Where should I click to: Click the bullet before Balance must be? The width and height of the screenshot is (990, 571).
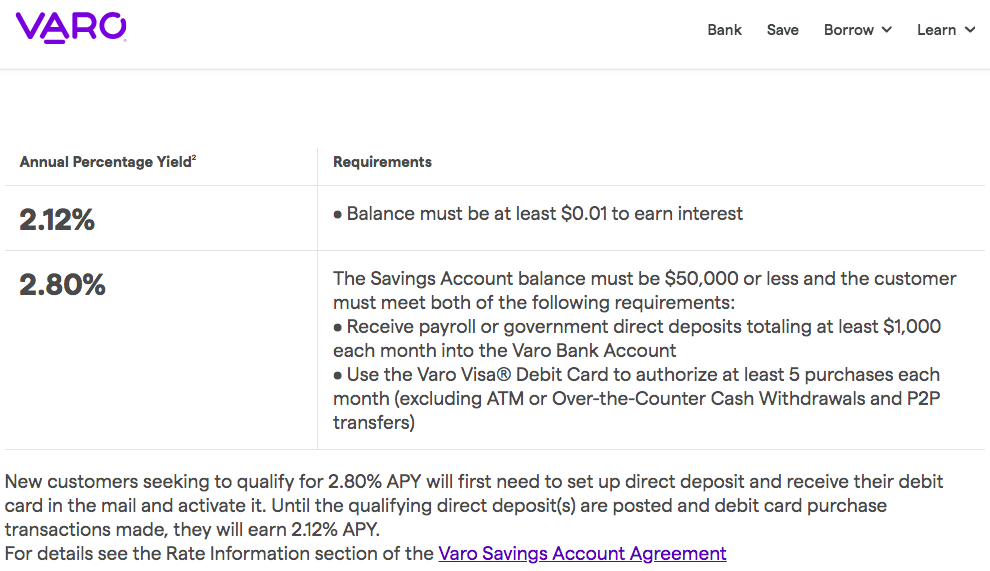pos(338,215)
